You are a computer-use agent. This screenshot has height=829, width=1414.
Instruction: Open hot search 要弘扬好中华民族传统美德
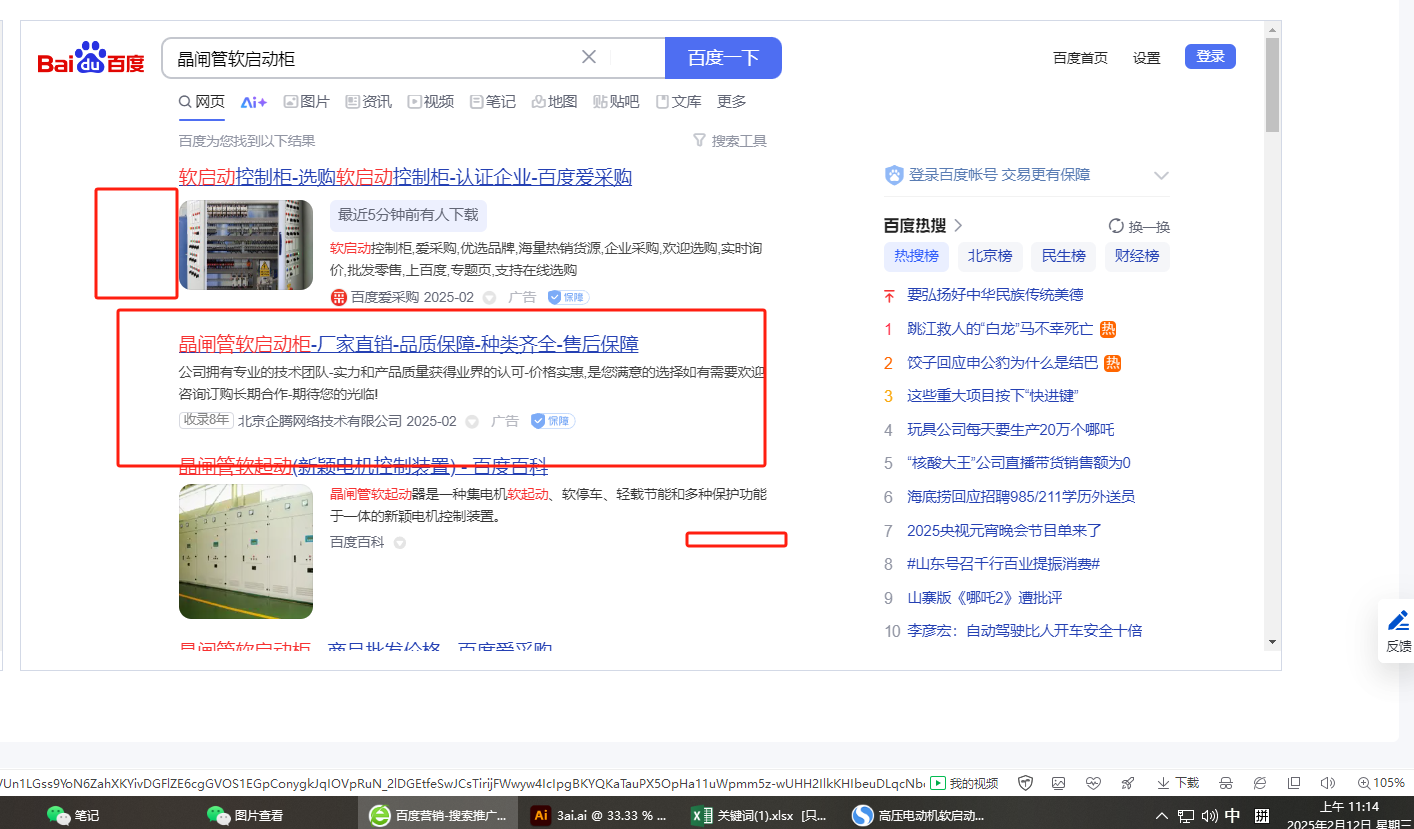coord(995,295)
